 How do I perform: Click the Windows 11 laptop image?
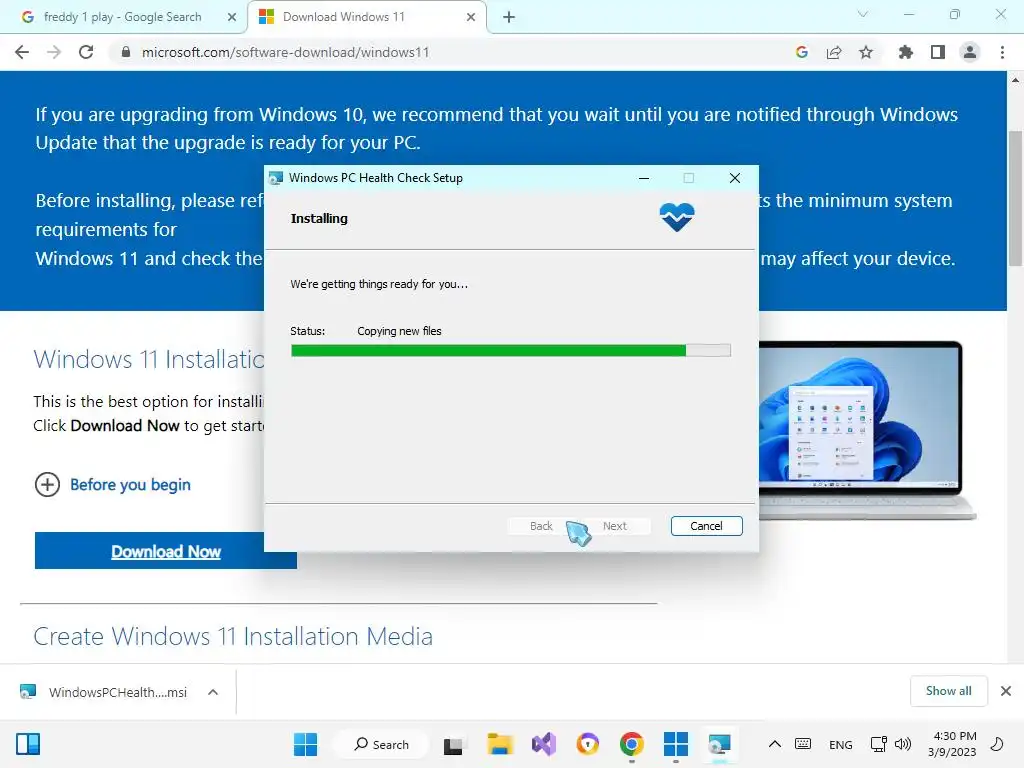point(865,430)
